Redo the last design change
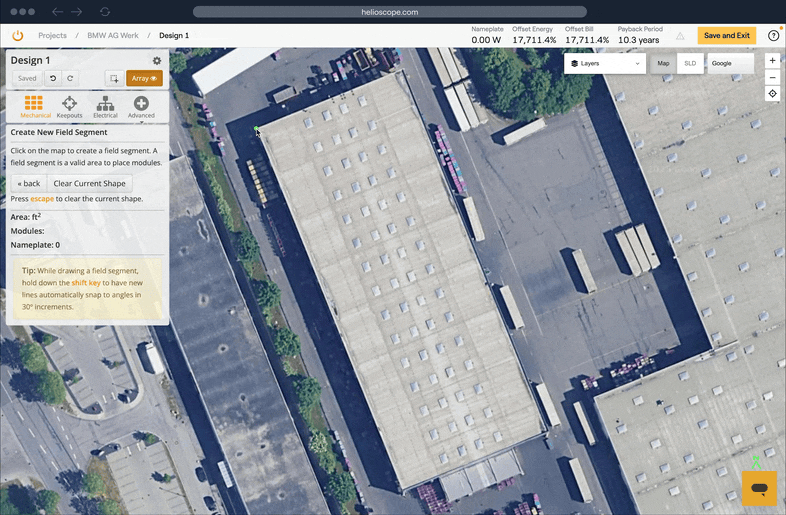Viewport: 786px width, 515px height. pyautogui.click(x=69, y=78)
